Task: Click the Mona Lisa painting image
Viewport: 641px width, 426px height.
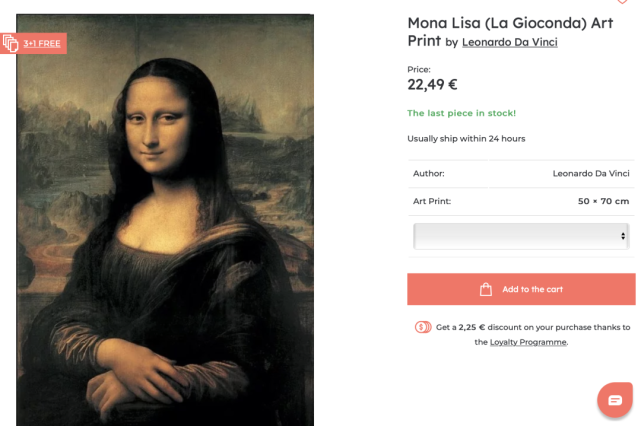Action: [x=165, y=220]
